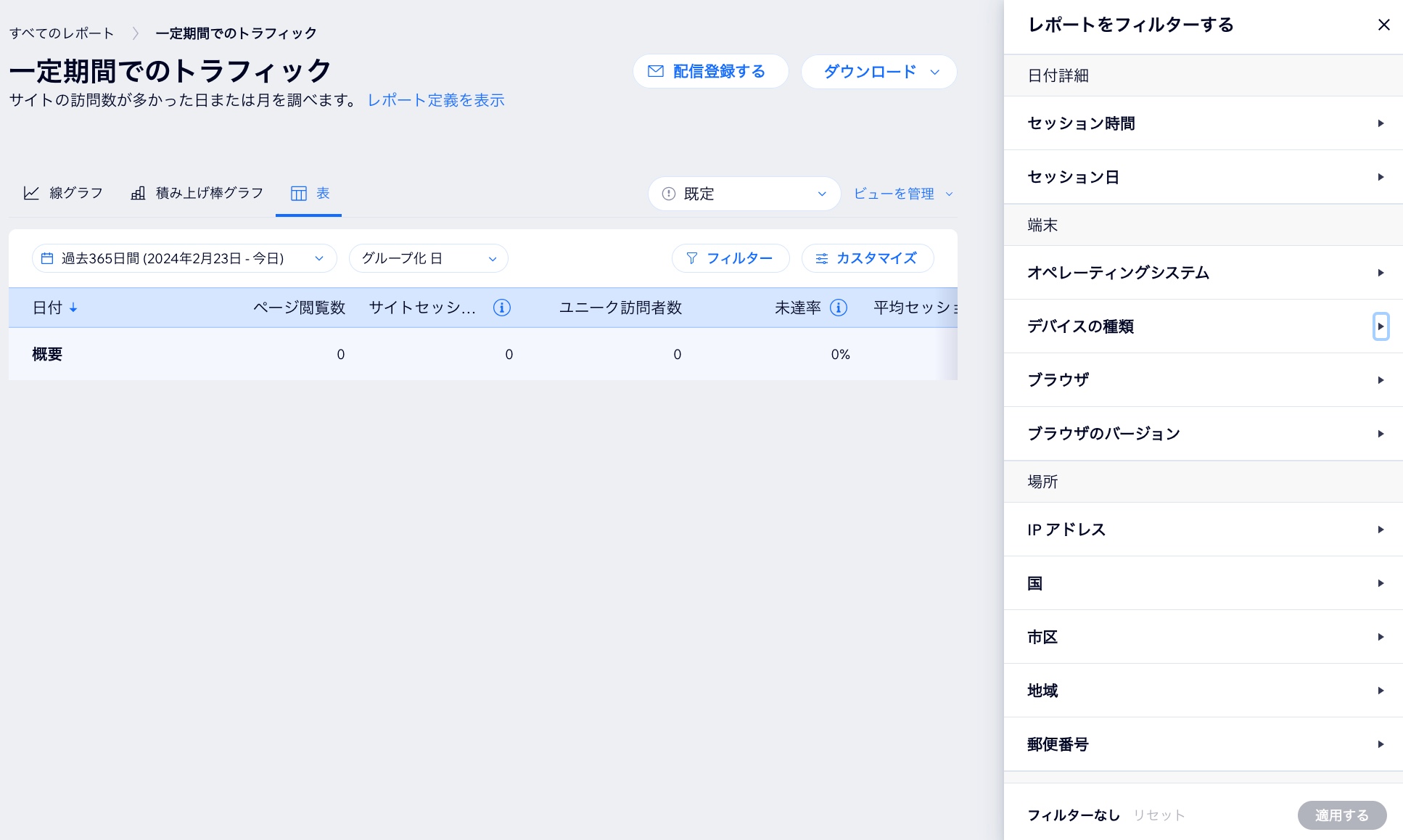Click the sliders icon in カスタマイズ button
1403x840 pixels.
[822, 258]
